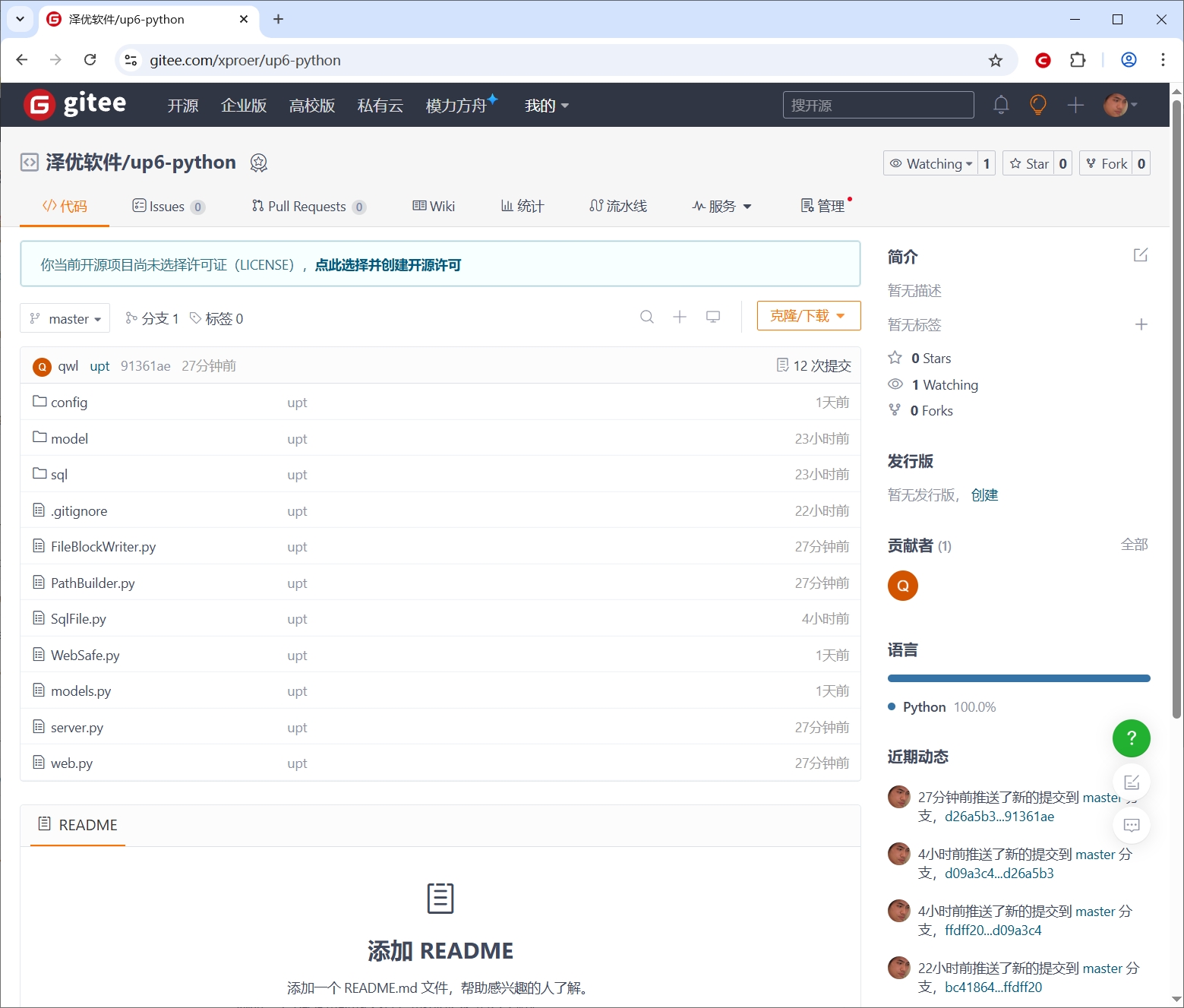The height and width of the screenshot is (1008, 1184).
Task: Expand the 克隆/下载 dropdown
Action: [809, 316]
